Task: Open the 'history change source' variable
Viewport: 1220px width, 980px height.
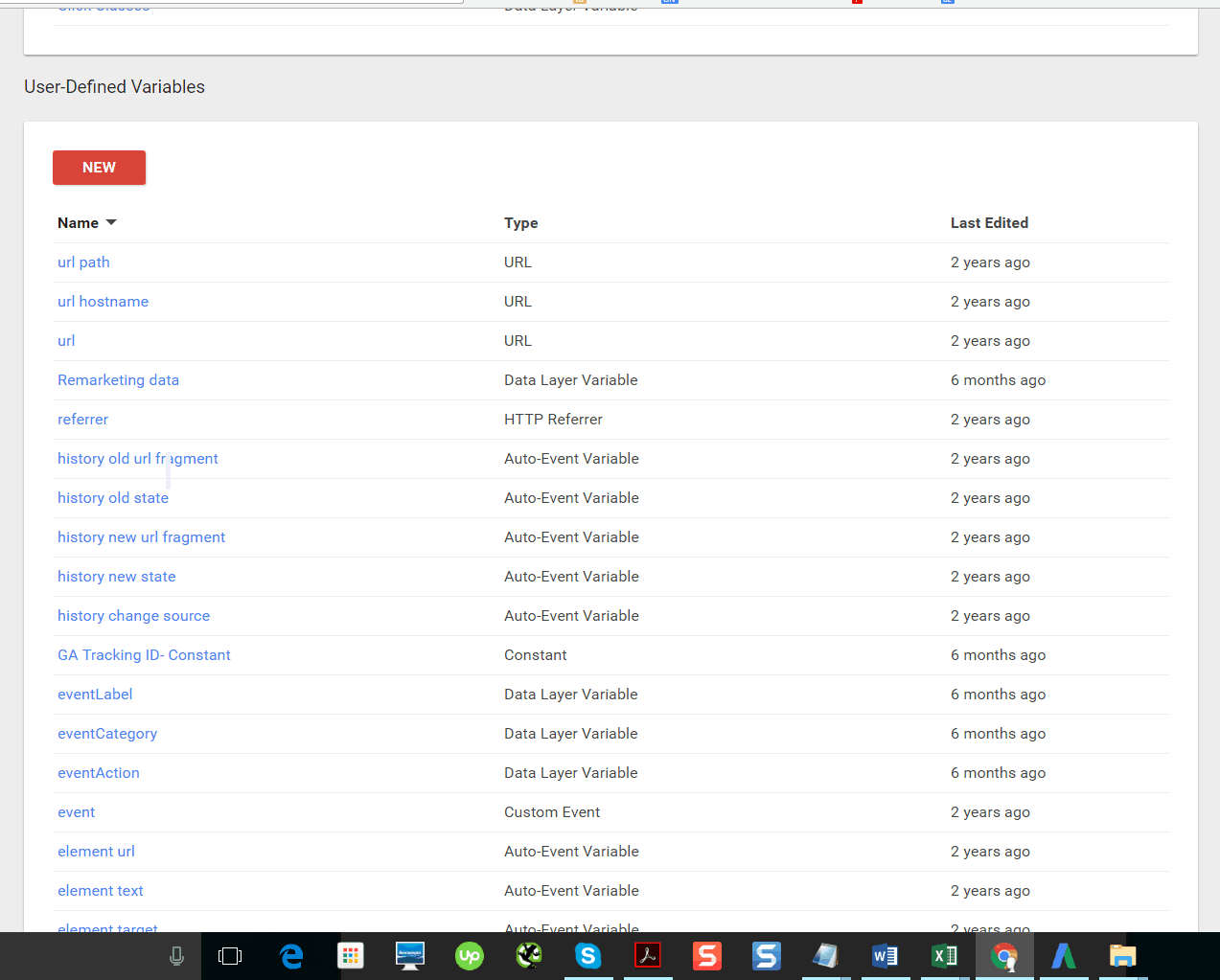Action: click(133, 616)
